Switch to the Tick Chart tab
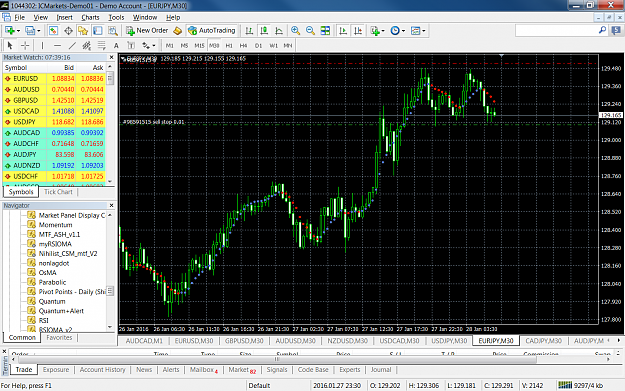The image size is (625, 391). click(58, 192)
